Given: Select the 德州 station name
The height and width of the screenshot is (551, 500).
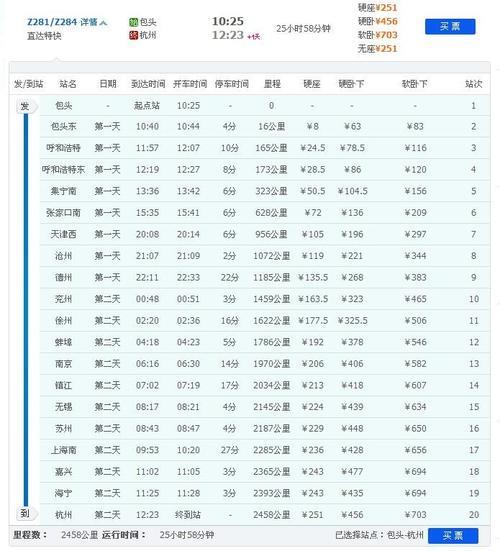Looking at the screenshot, I should pos(63,278).
